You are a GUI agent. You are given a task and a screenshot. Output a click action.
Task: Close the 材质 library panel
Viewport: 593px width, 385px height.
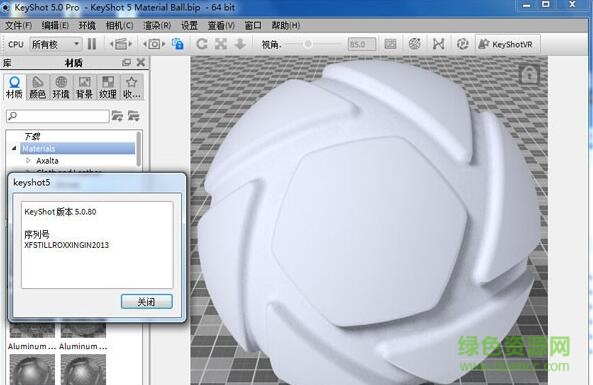point(141,62)
